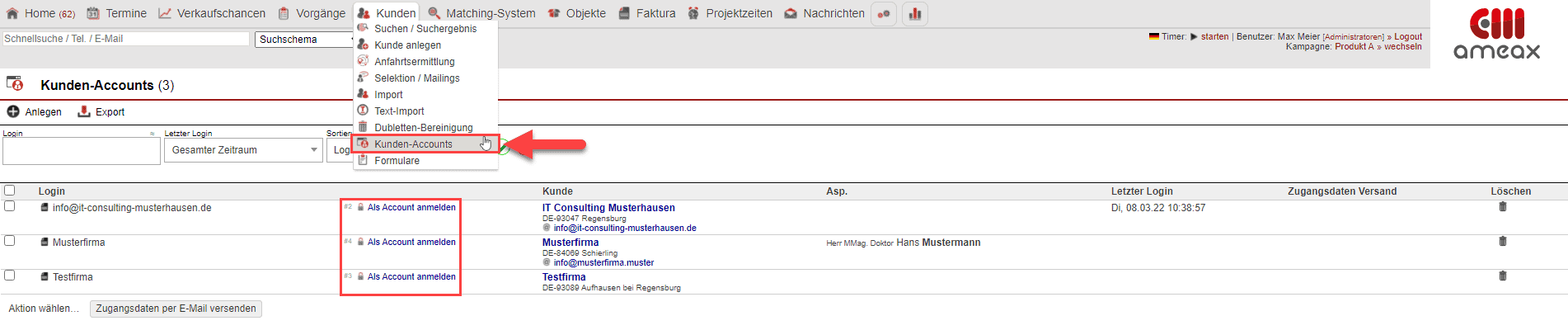This screenshot has width=1568, height=330.
Task: Toggle the select-all checkbox in table header
Action: [10, 191]
